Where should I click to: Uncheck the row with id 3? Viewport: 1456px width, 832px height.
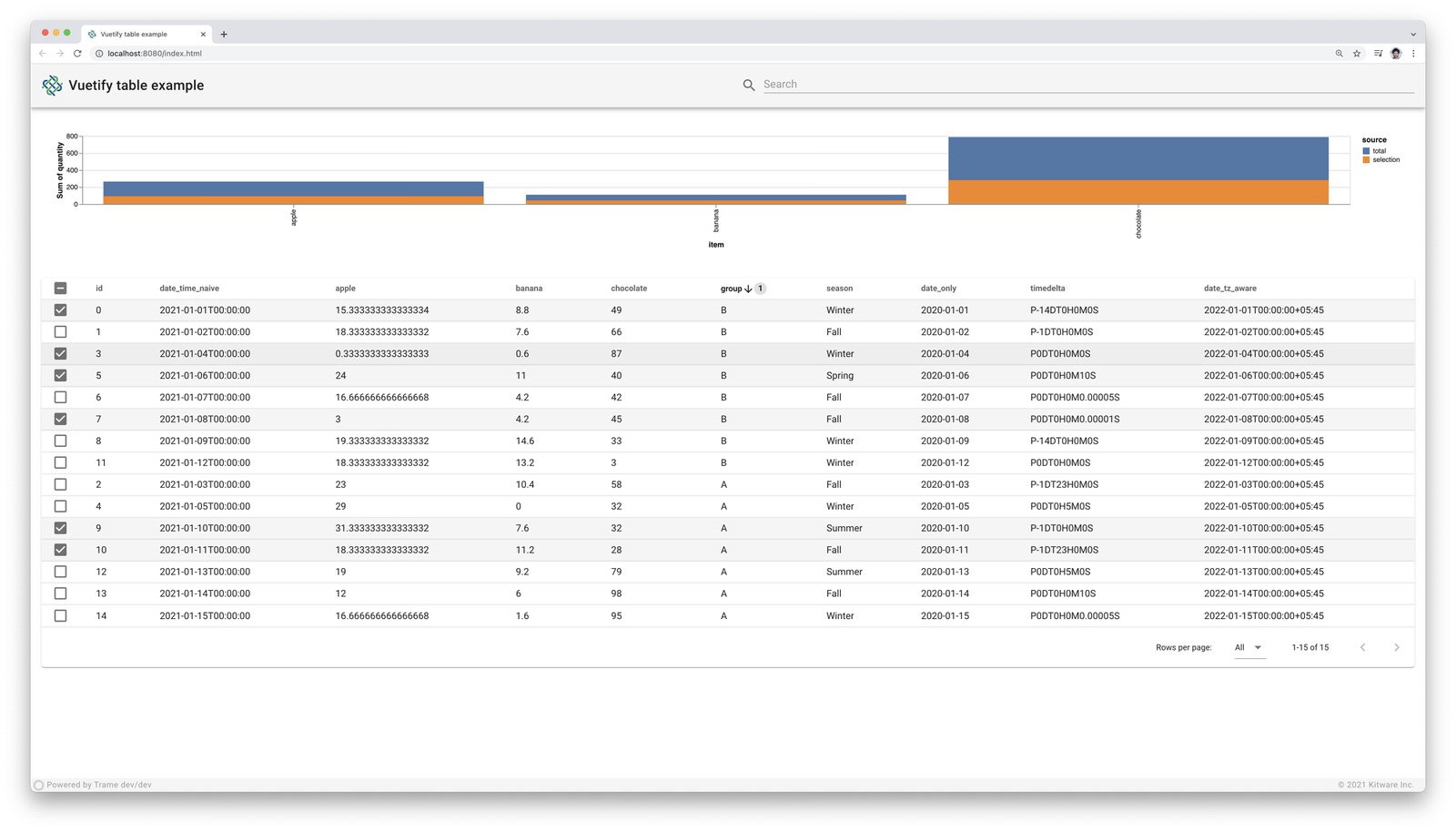60,354
